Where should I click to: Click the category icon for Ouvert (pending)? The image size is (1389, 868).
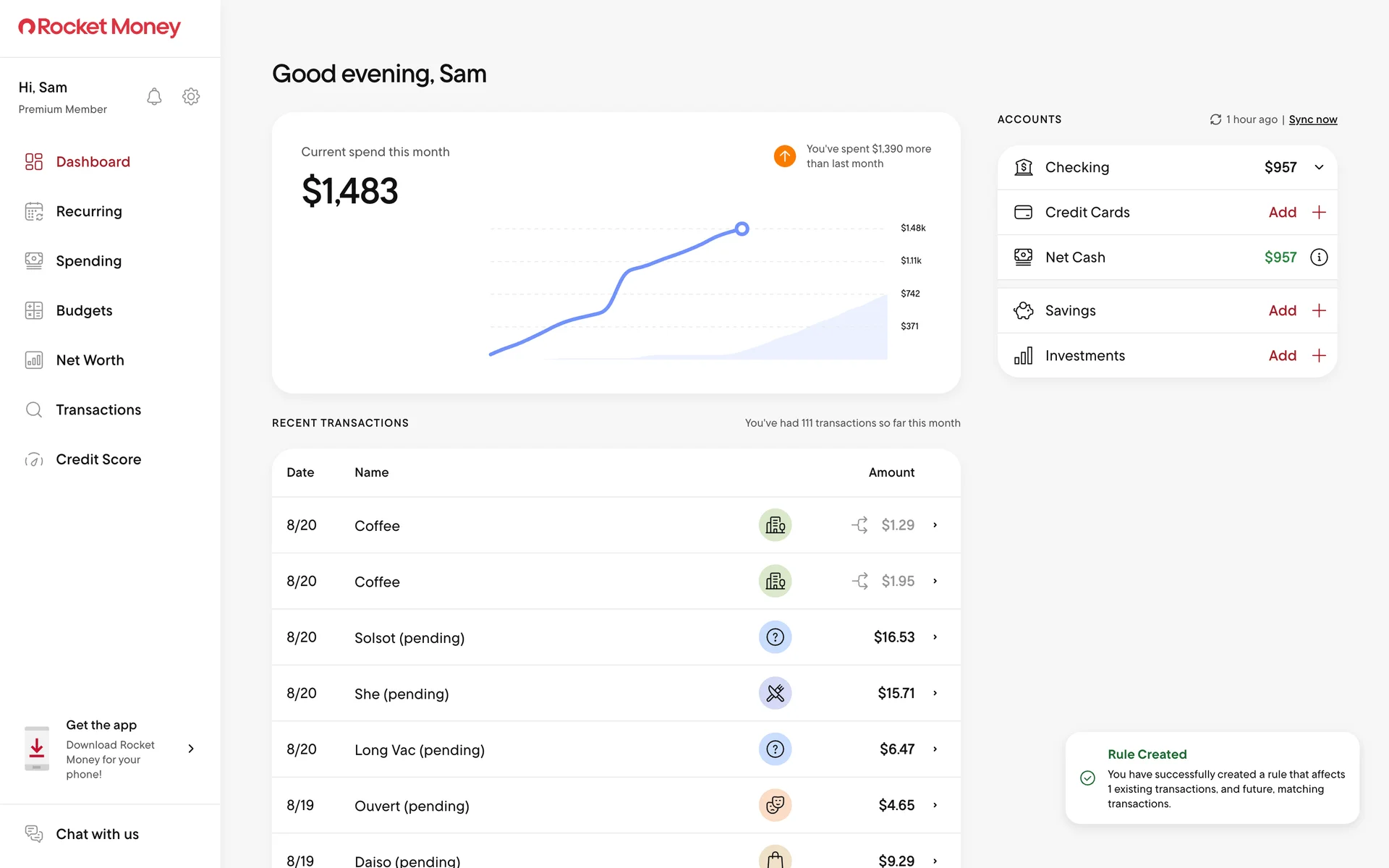point(775,806)
